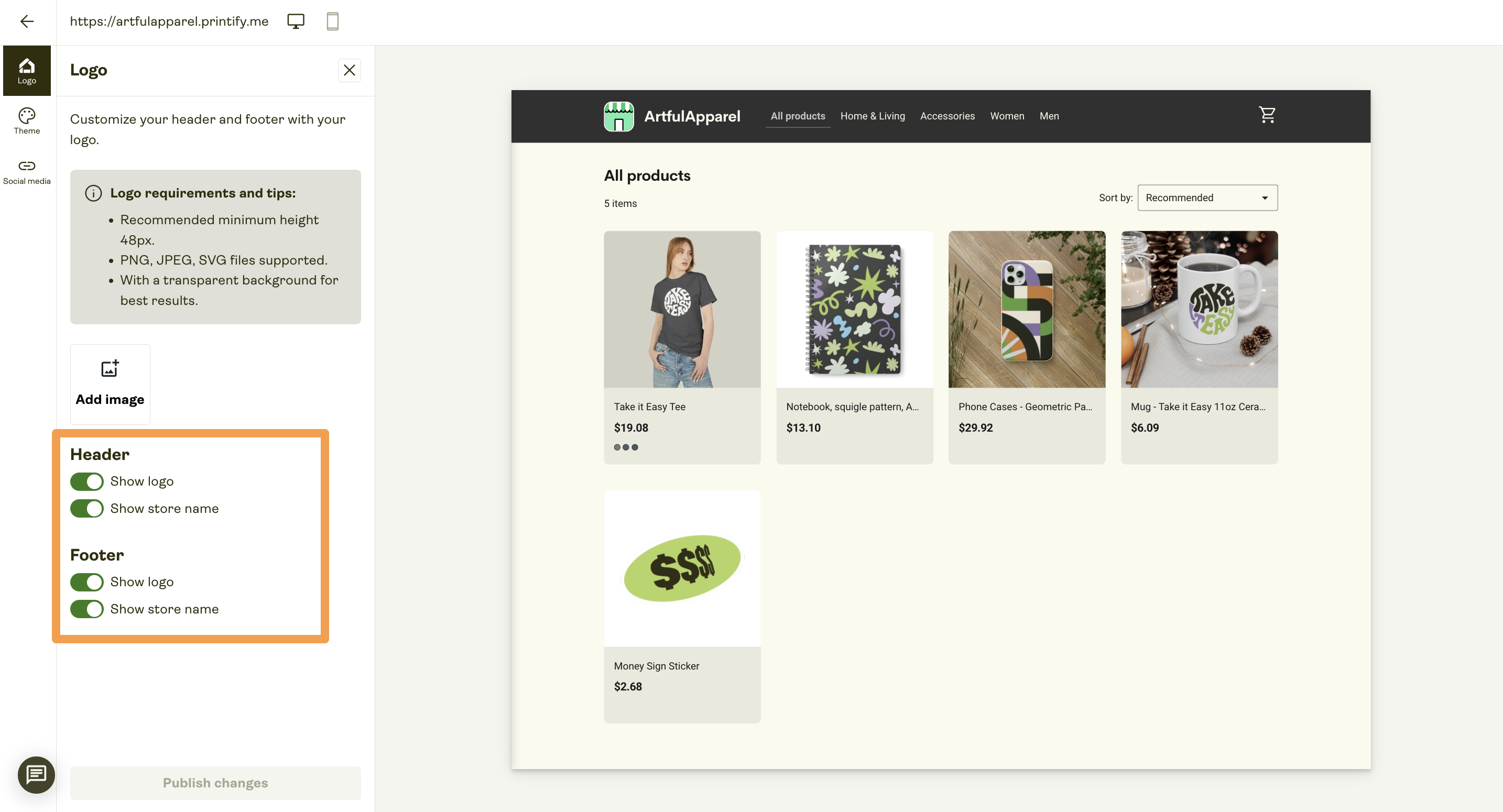Open the shopping cart in the store preview
Viewport: 1503px width, 812px height.
pyautogui.click(x=1267, y=115)
